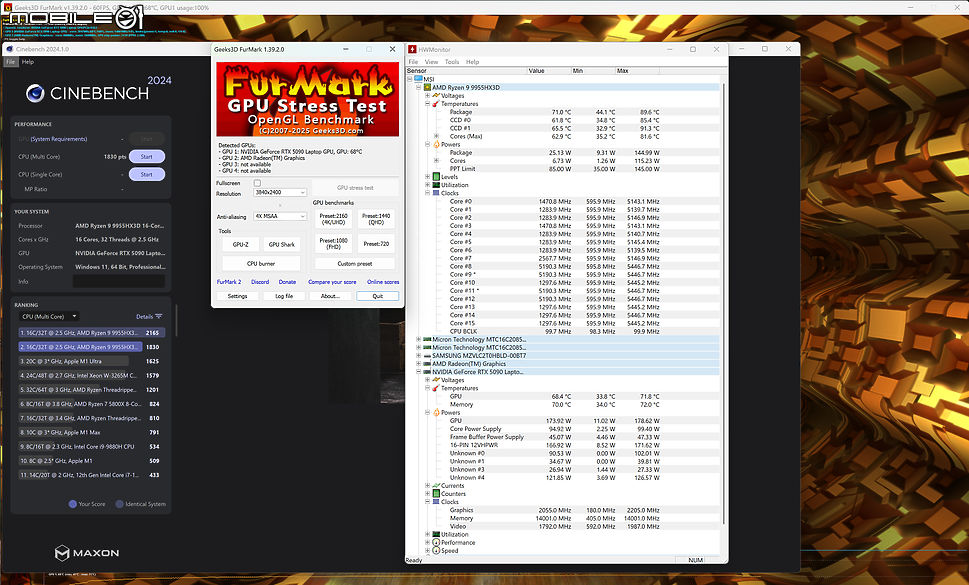The width and height of the screenshot is (969, 585).
Task: Click the Cinebench title bar app icon
Action: tap(9, 49)
